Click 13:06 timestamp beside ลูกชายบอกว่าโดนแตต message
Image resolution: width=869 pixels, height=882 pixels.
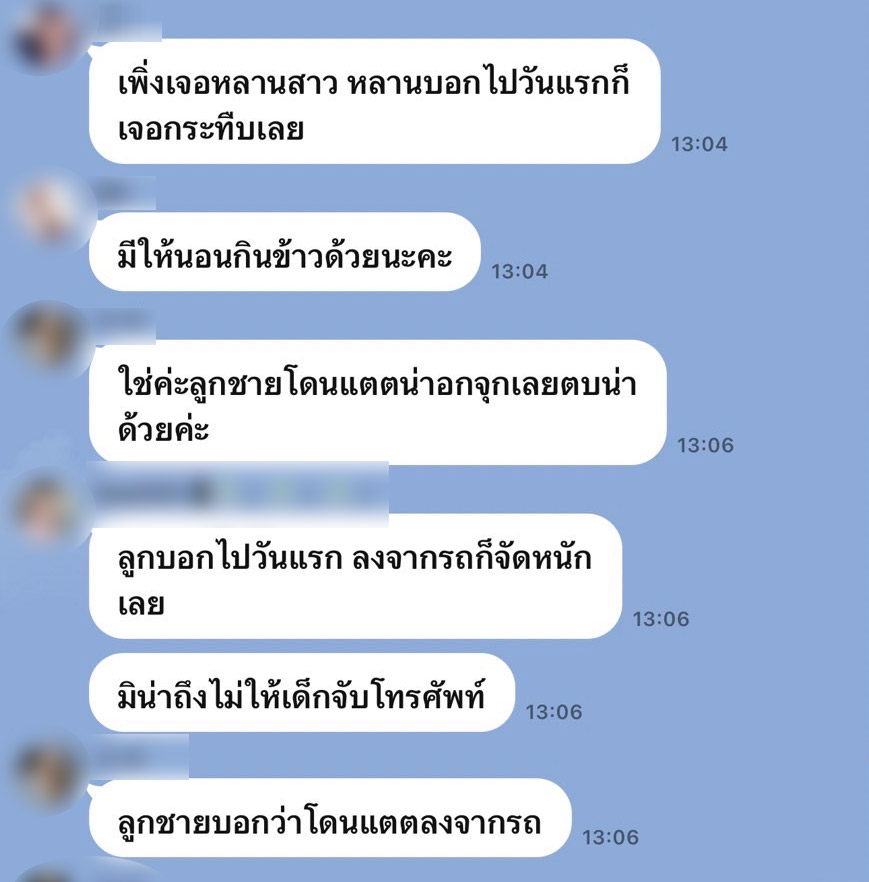tap(610, 838)
